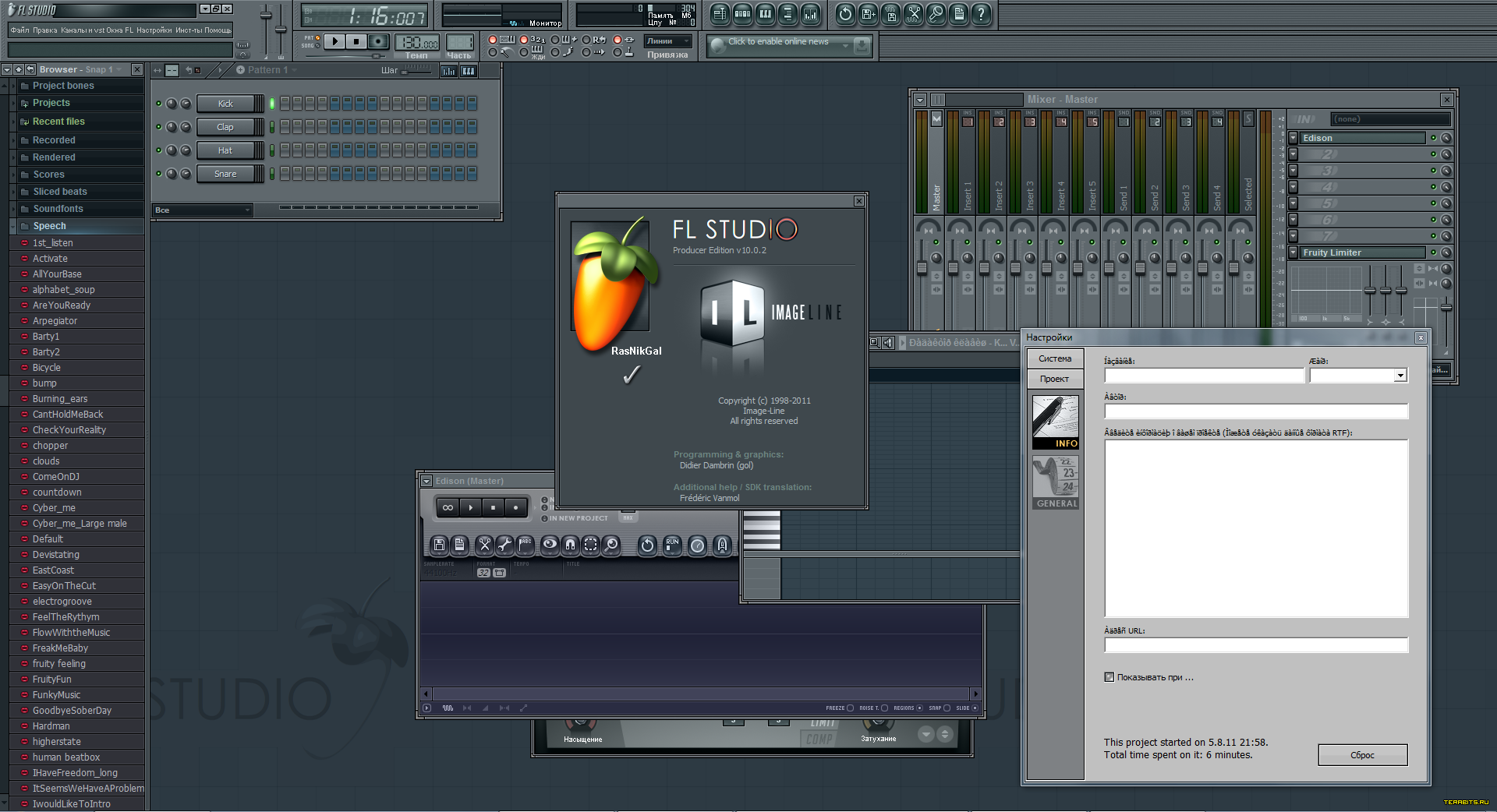Open the 'Все' channel filter dropdown
Image resolution: width=1497 pixels, height=812 pixels.
click(203, 210)
